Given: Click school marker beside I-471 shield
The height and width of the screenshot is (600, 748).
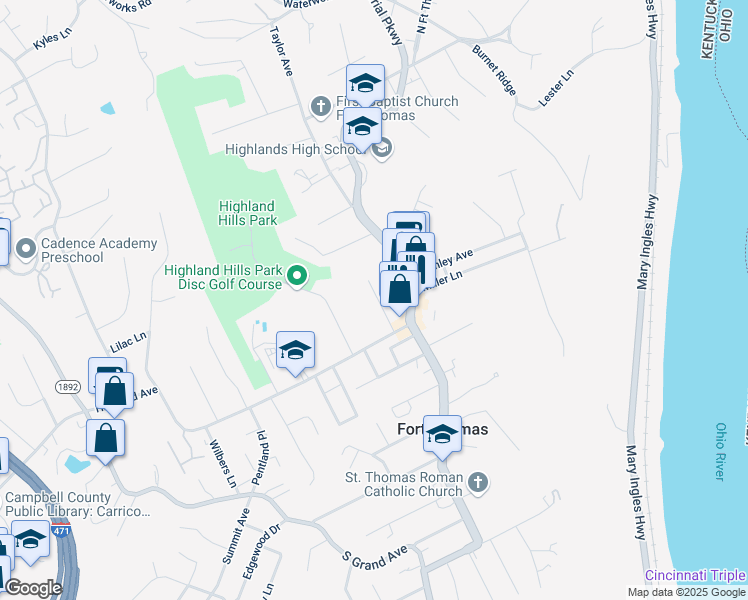Looking at the screenshot, I should (x=31, y=540).
